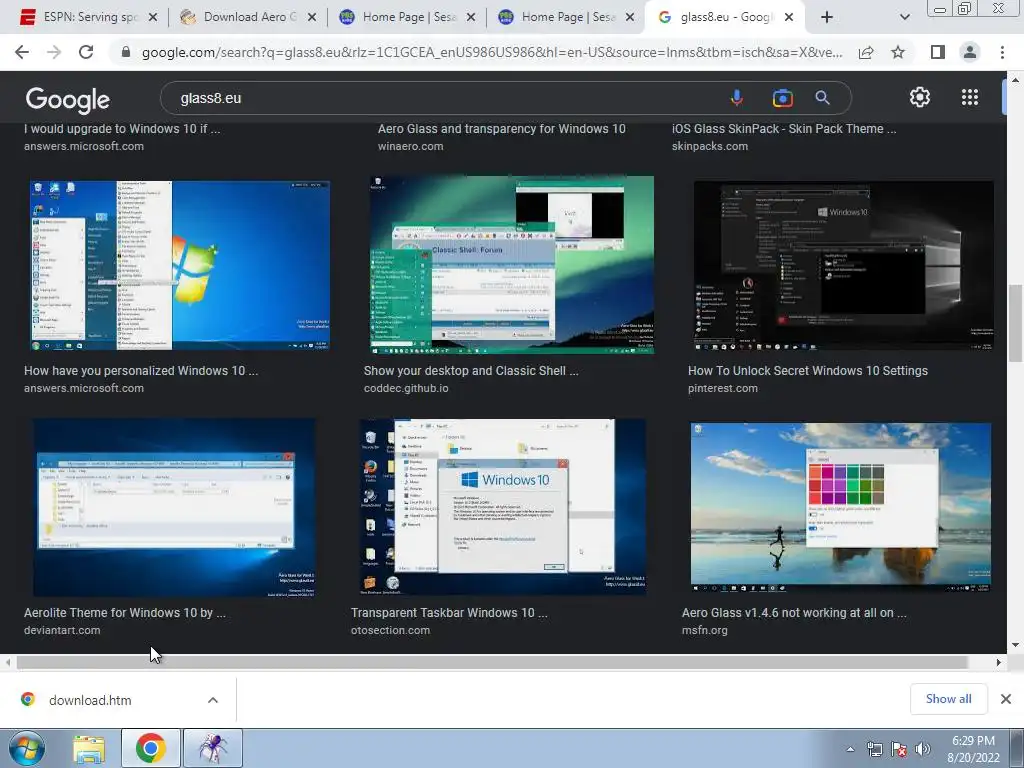Open 'Aero Glass and transparency for Windows 10'

502,129
